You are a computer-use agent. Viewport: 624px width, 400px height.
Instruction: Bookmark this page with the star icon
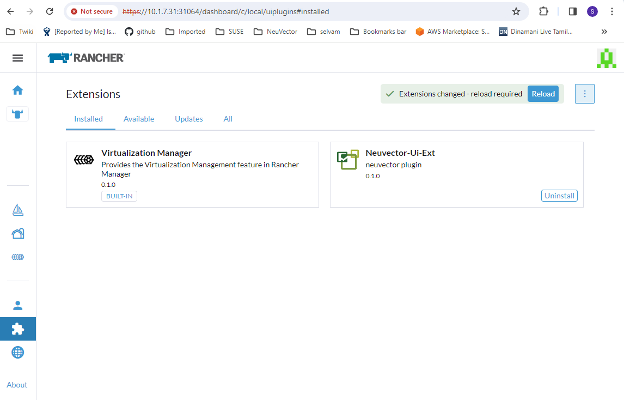click(x=516, y=11)
